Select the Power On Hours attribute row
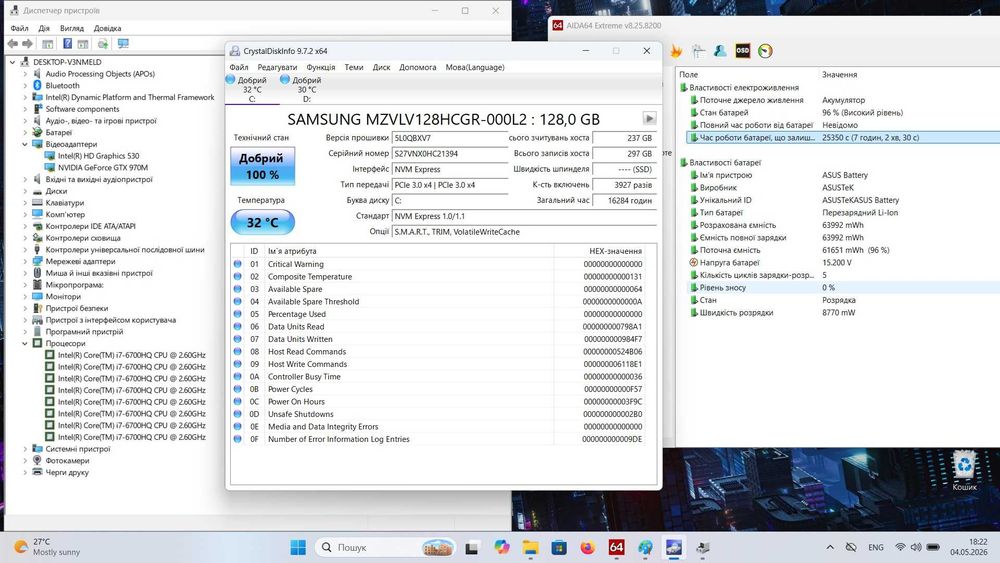Screen dimensions: 1000x563 pos(439,402)
